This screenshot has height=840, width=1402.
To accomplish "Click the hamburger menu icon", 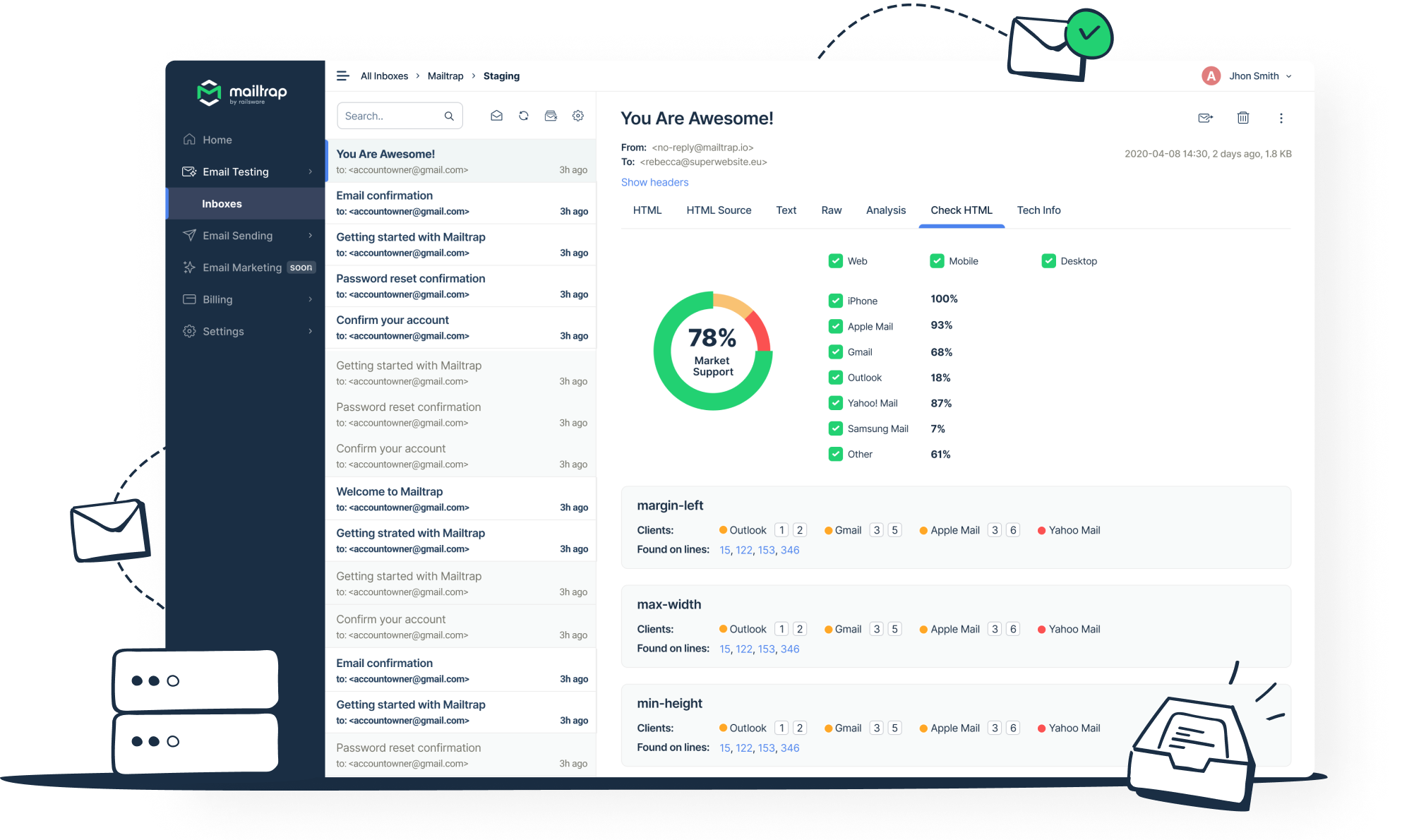I will [343, 75].
